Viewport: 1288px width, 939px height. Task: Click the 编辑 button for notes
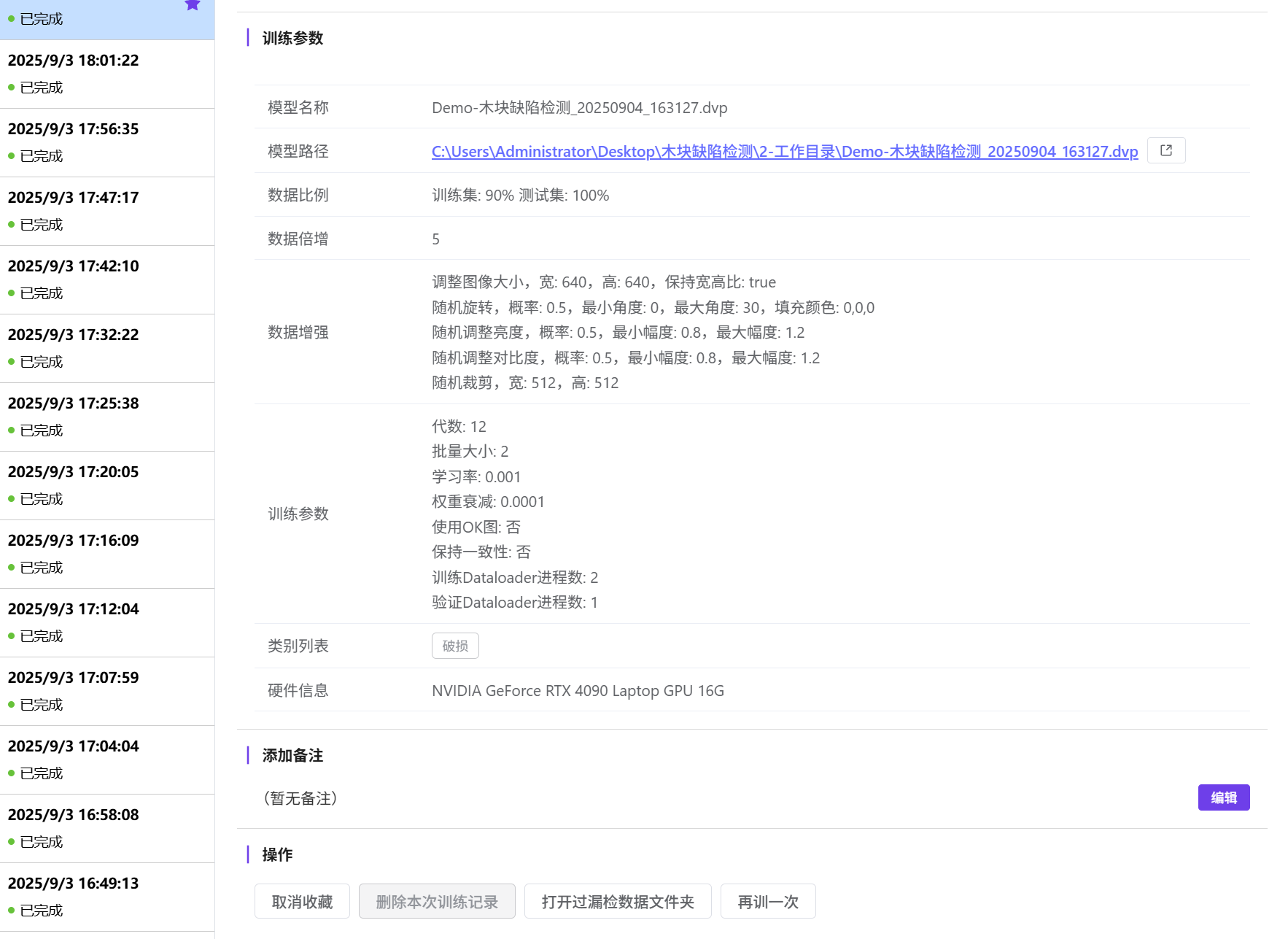click(1223, 797)
